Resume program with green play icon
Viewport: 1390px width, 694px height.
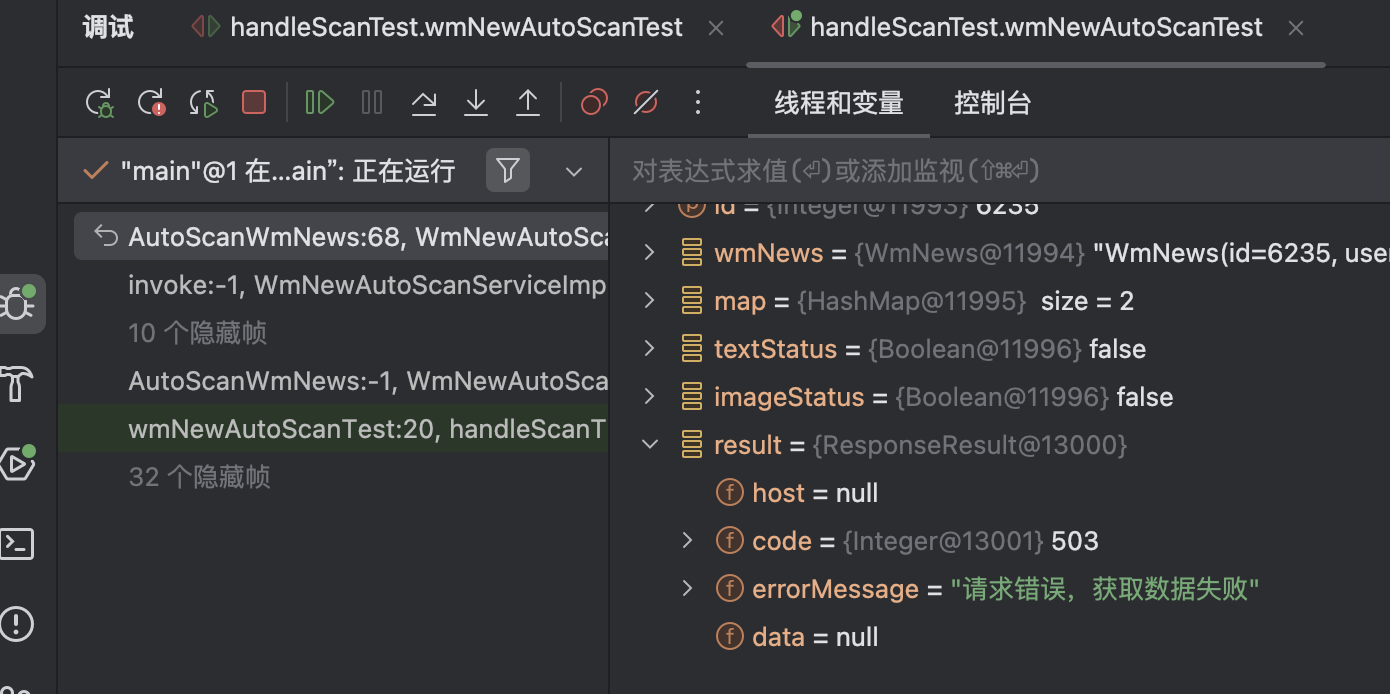320,102
